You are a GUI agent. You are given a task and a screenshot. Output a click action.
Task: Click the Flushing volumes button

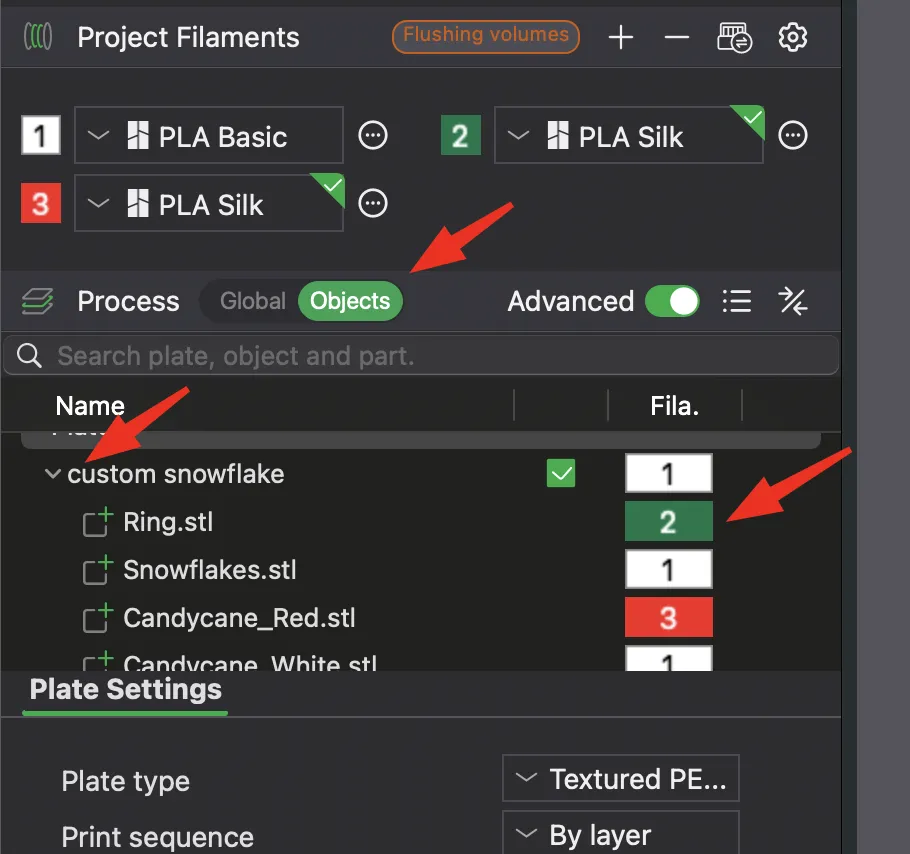coord(486,37)
